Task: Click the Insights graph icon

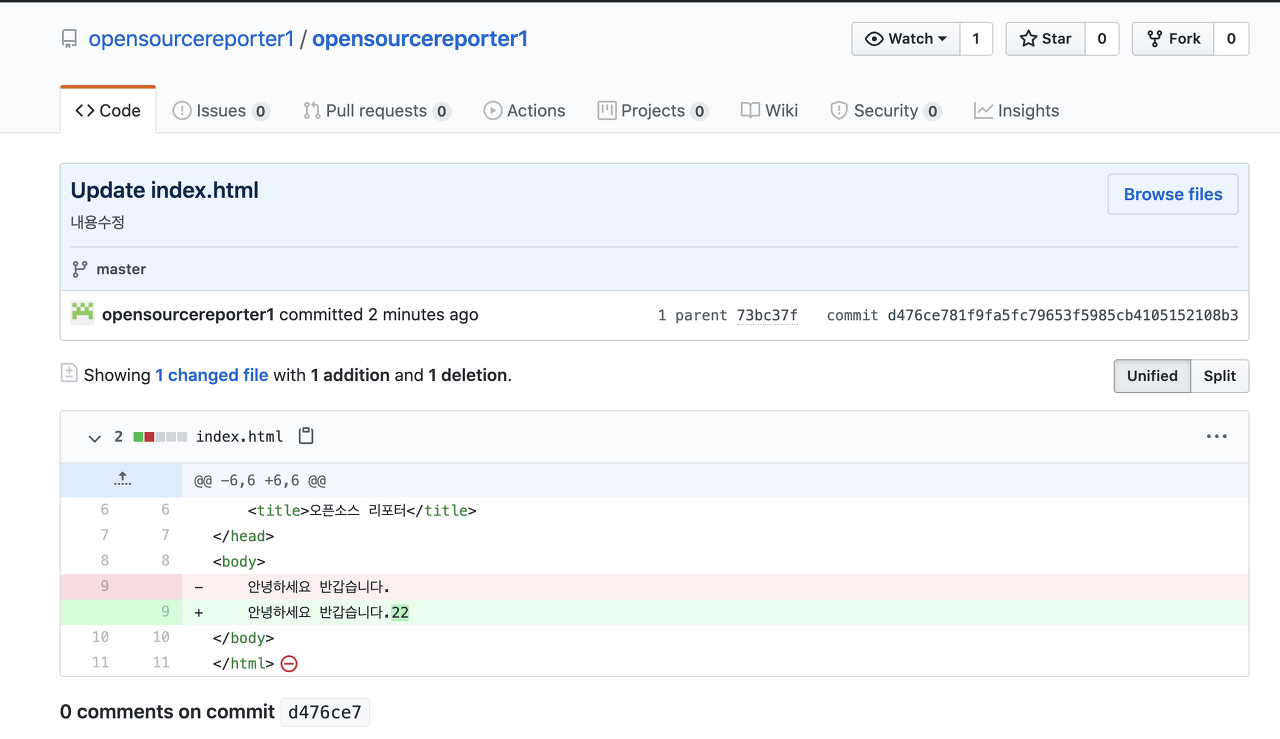Action: [x=984, y=111]
